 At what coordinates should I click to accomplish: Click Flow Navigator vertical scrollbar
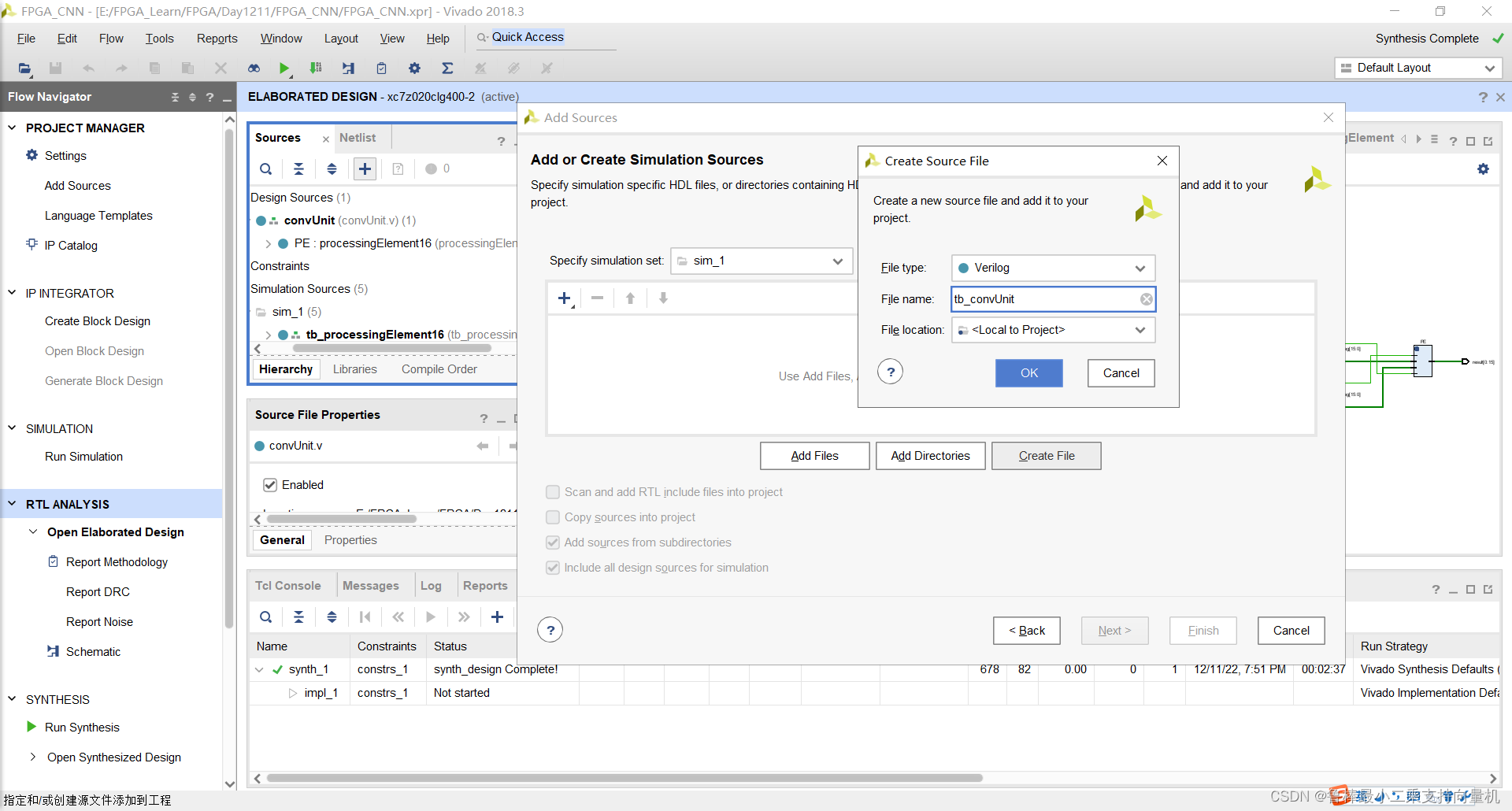tap(230, 378)
